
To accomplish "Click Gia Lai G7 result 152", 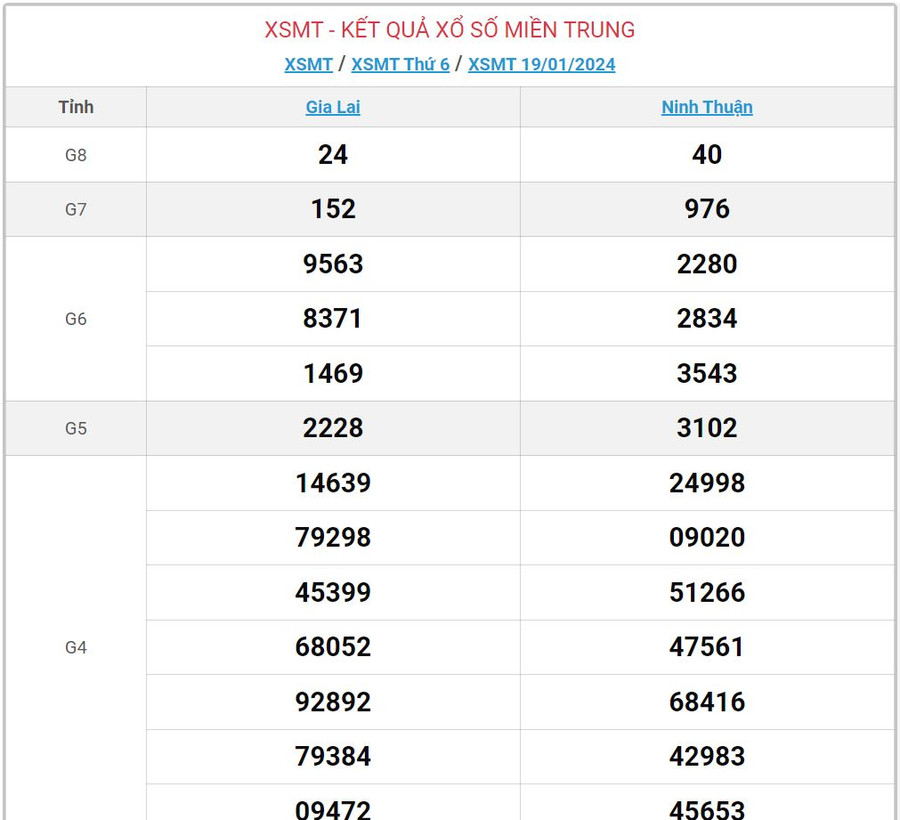I will point(333,209).
